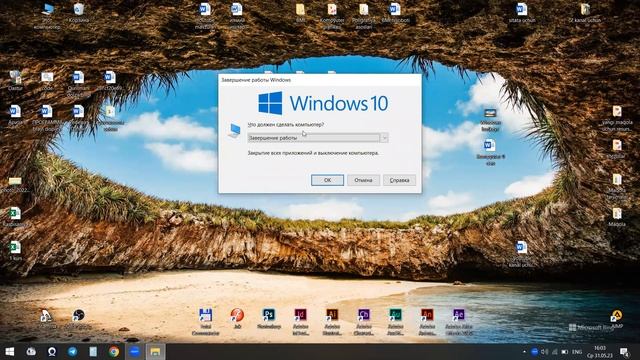The height and width of the screenshot is (360, 640).
Task: Open the Корзина recycle bin icon
Action: [x=79, y=13]
